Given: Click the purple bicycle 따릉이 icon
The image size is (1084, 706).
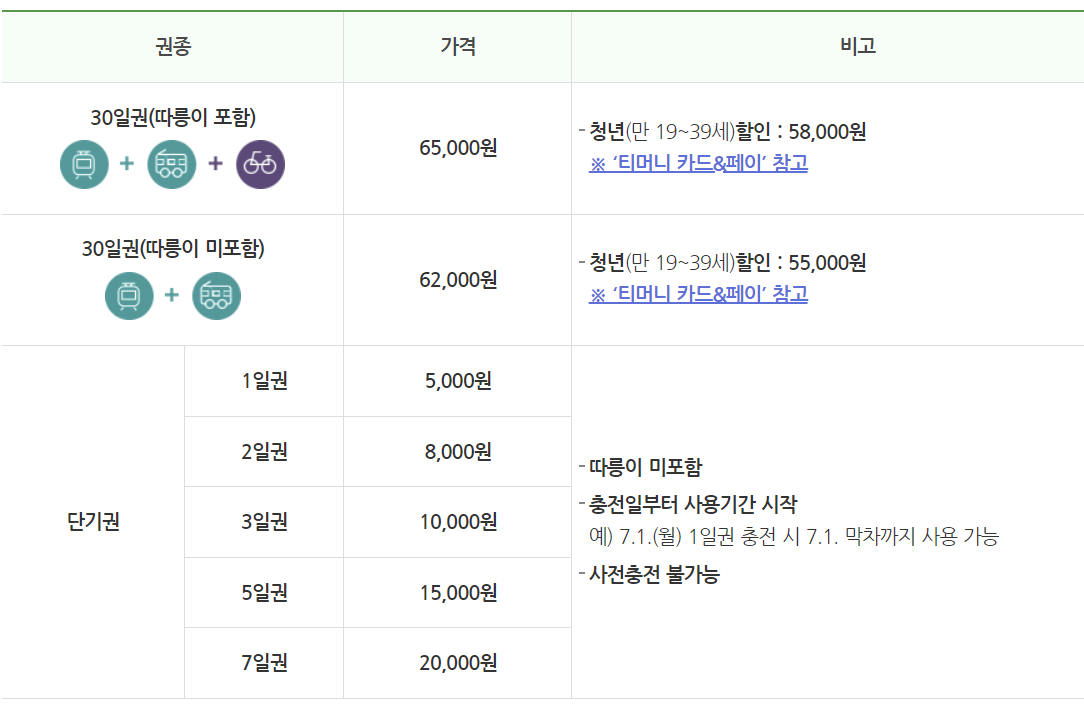Looking at the screenshot, I should click(260, 164).
